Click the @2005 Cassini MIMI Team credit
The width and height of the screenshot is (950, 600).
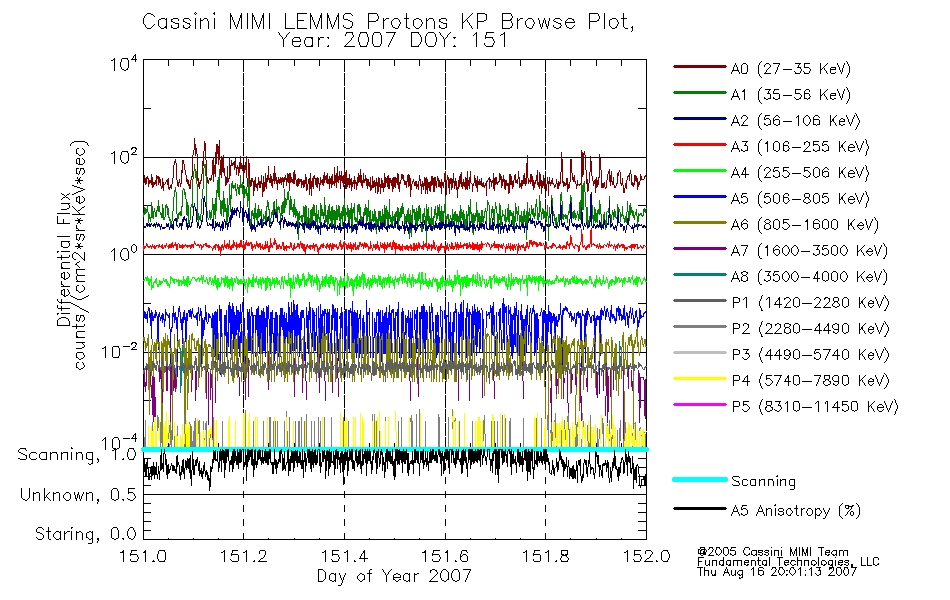click(x=772, y=552)
